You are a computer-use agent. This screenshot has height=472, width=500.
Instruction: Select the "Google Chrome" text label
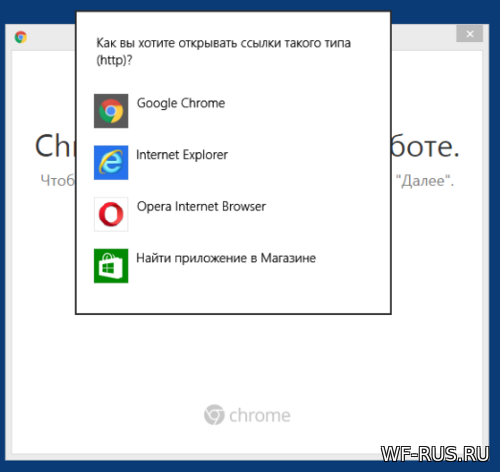tap(181, 103)
